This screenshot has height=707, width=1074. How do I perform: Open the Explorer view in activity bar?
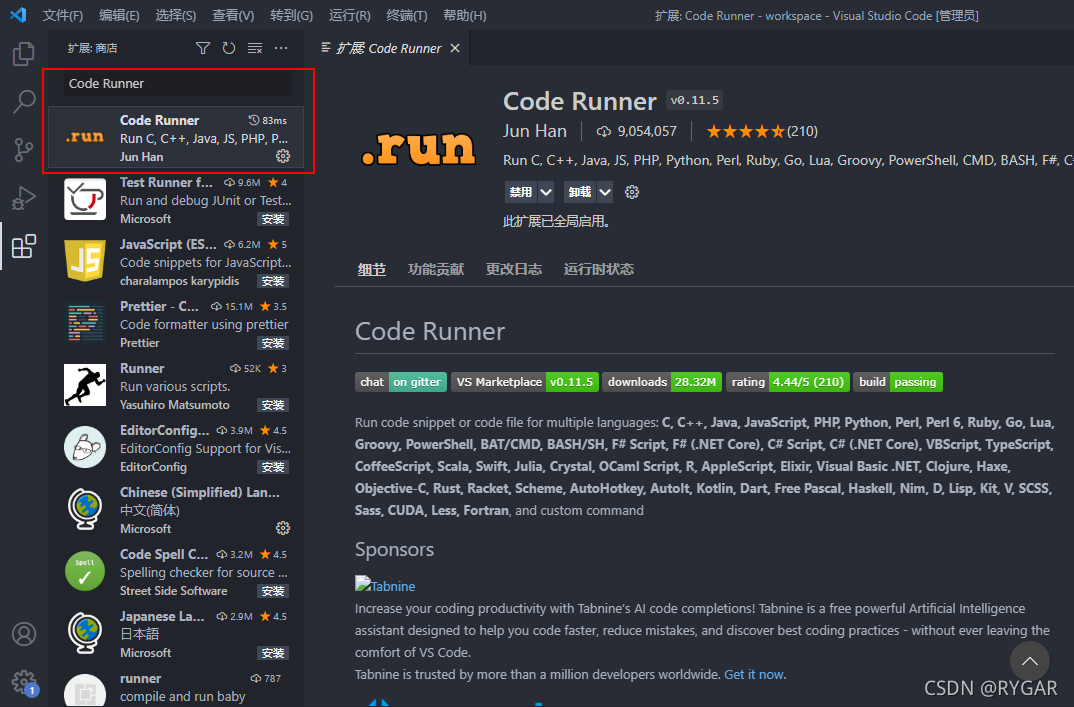coord(23,53)
